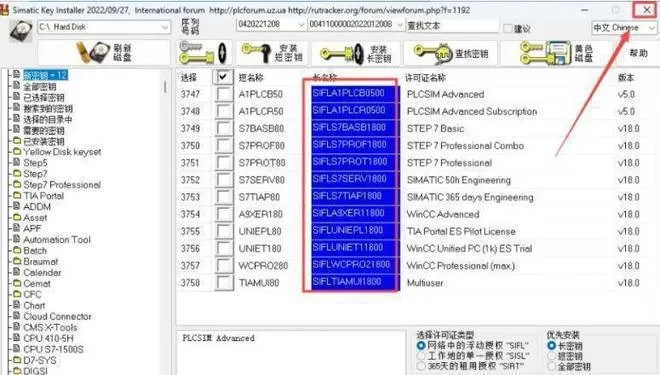Select the Chart tree item
The image size is (660, 375).
click(x=34, y=305)
